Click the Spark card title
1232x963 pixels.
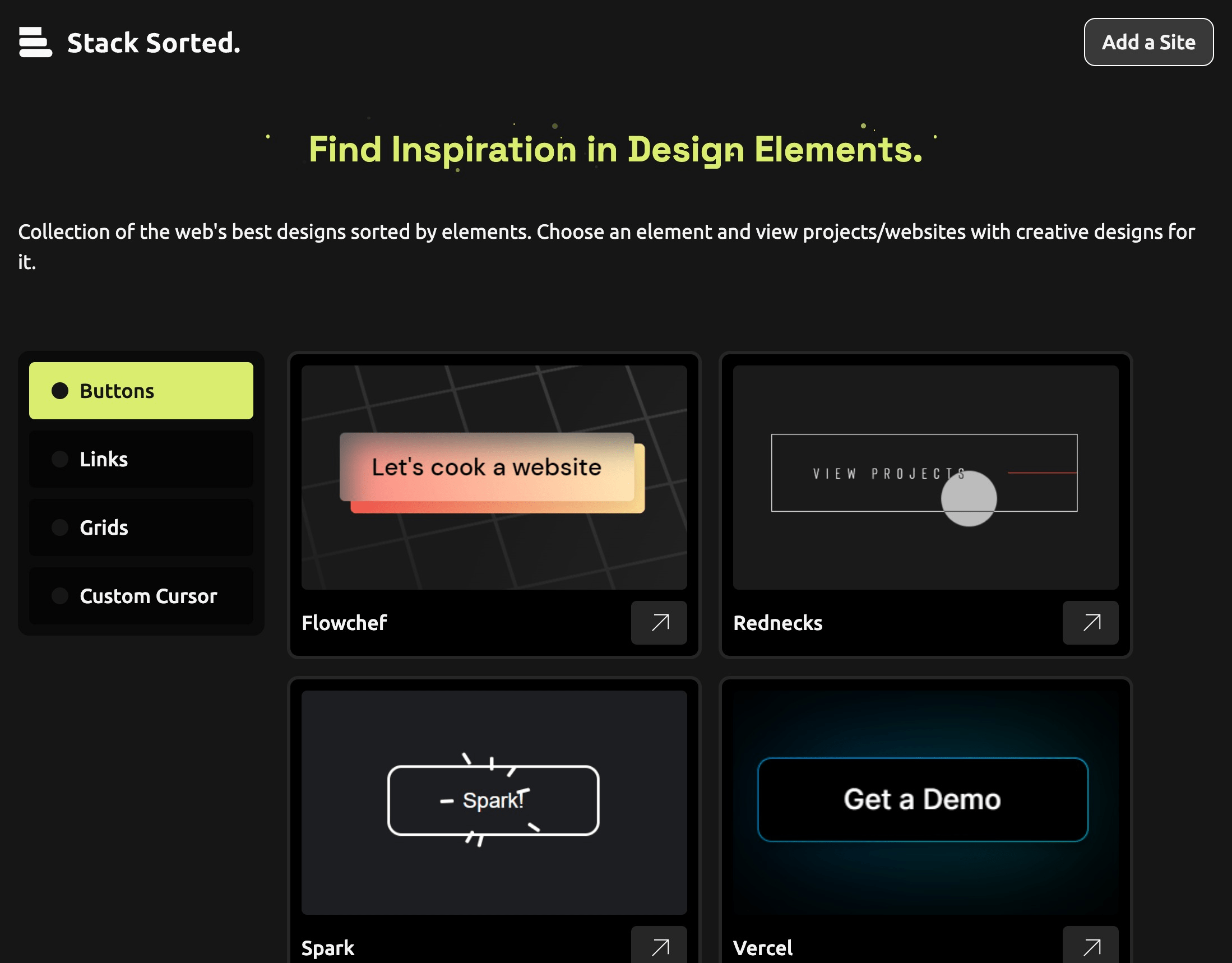[x=328, y=948]
